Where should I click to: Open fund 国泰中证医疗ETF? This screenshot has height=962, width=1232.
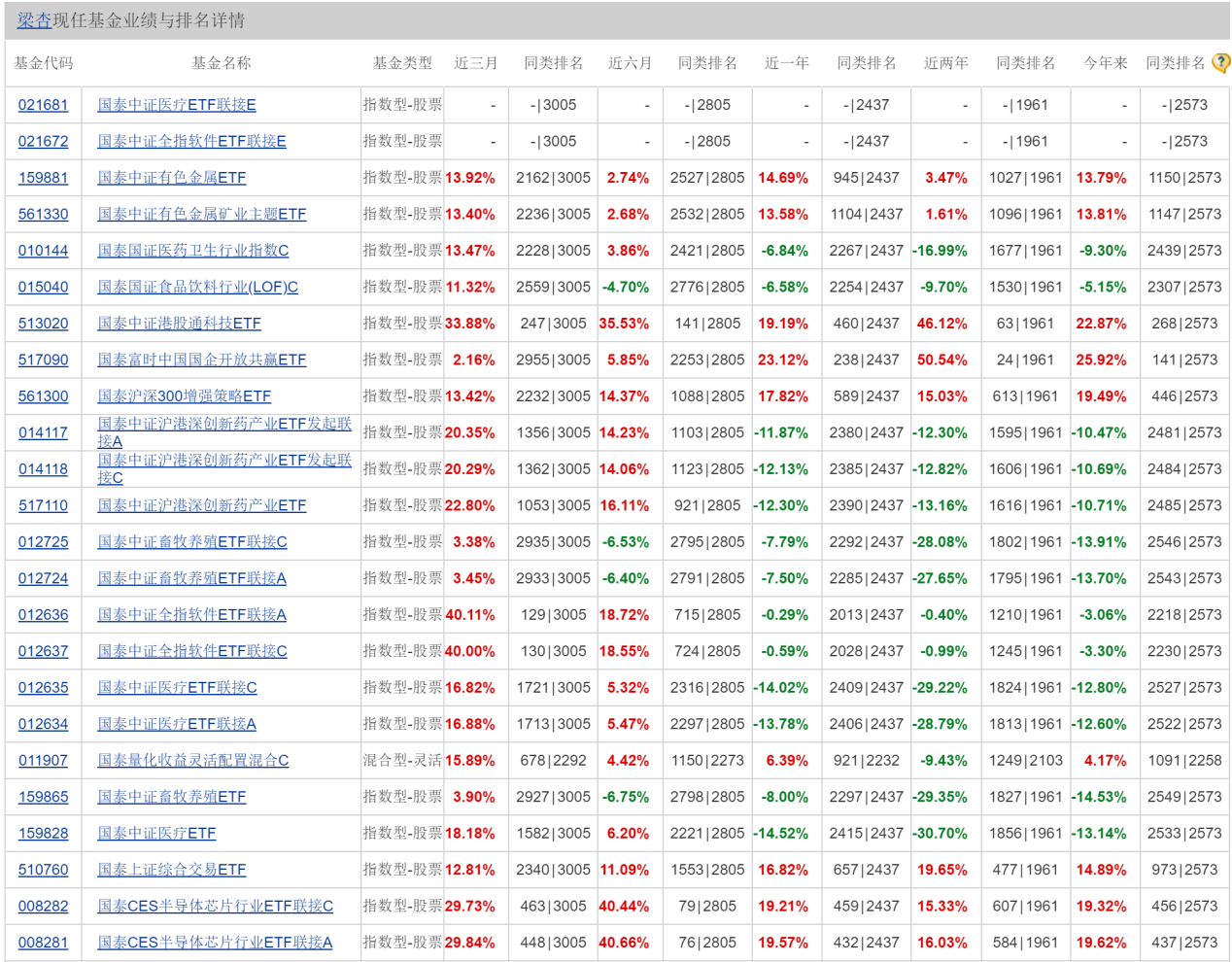point(156,834)
